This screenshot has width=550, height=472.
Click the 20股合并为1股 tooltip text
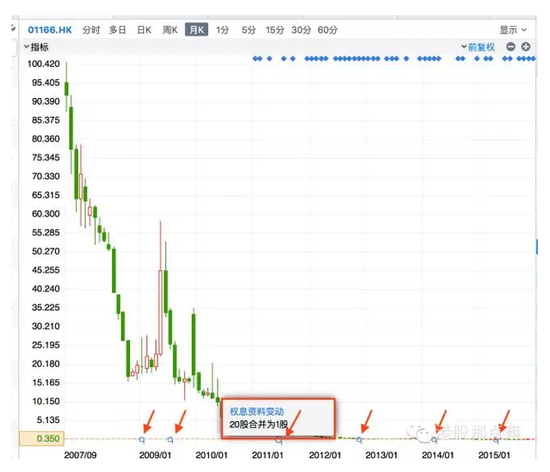(x=259, y=424)
